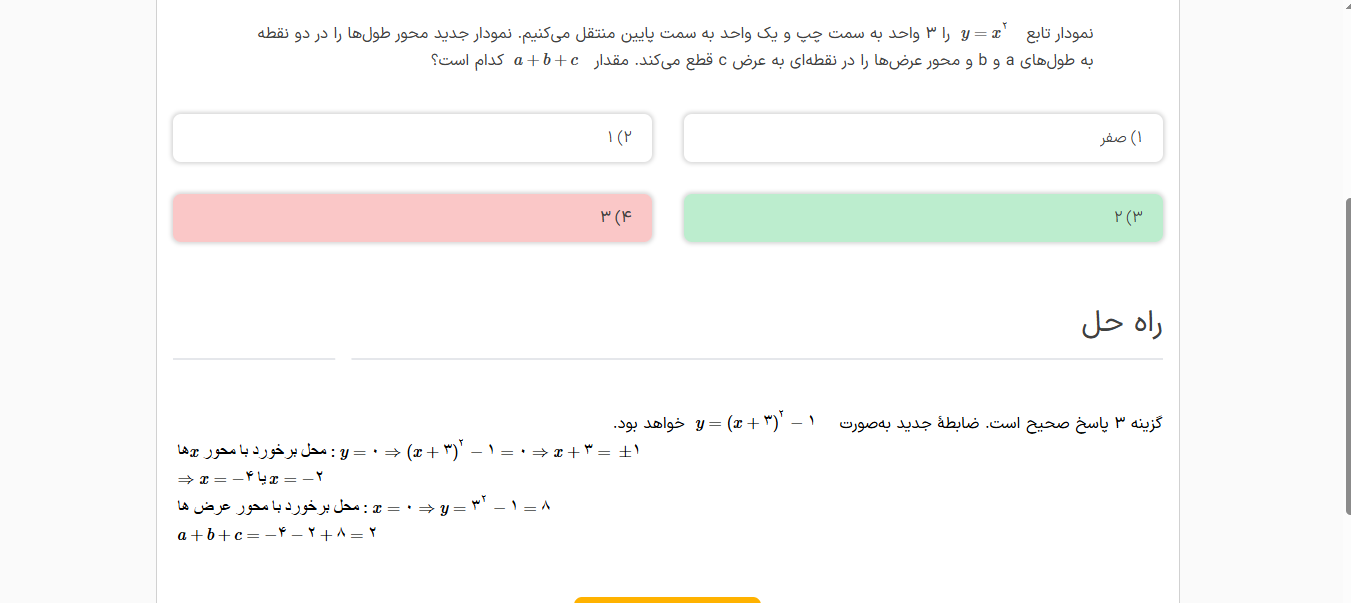This screenshot has height=603, width=1351.
Task: Click the short divider line under راه حل
Action: point(254,357)
